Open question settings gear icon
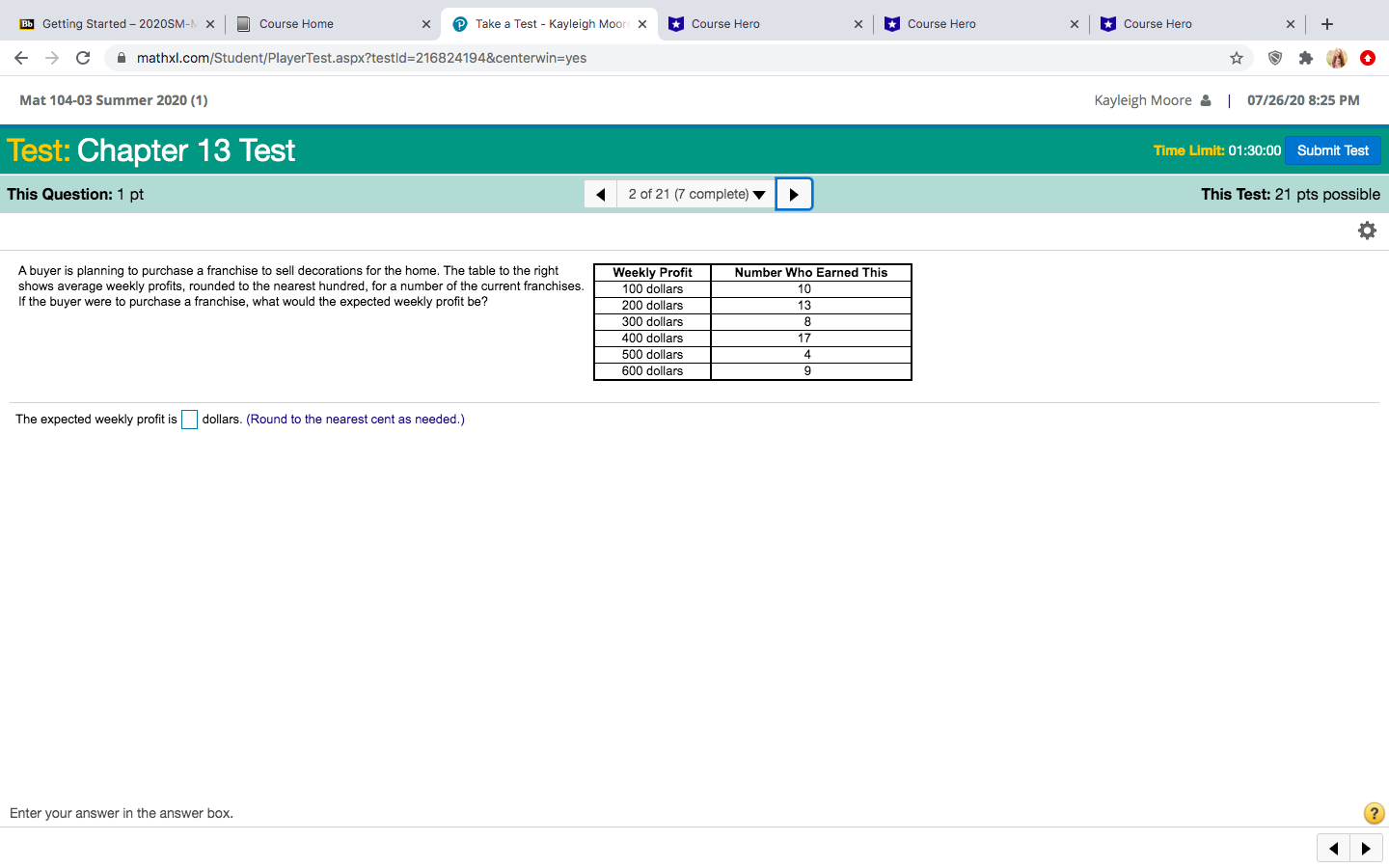Image resolution: width=1389 pixels, height=868 pixels. (x=1367, y=231)
